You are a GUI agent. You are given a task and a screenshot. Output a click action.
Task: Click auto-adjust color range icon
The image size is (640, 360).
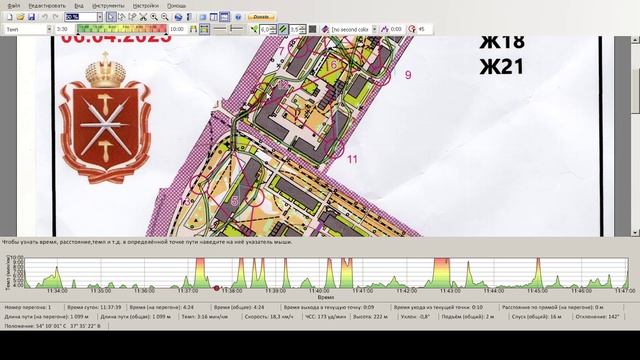click(x=193, y=29)
